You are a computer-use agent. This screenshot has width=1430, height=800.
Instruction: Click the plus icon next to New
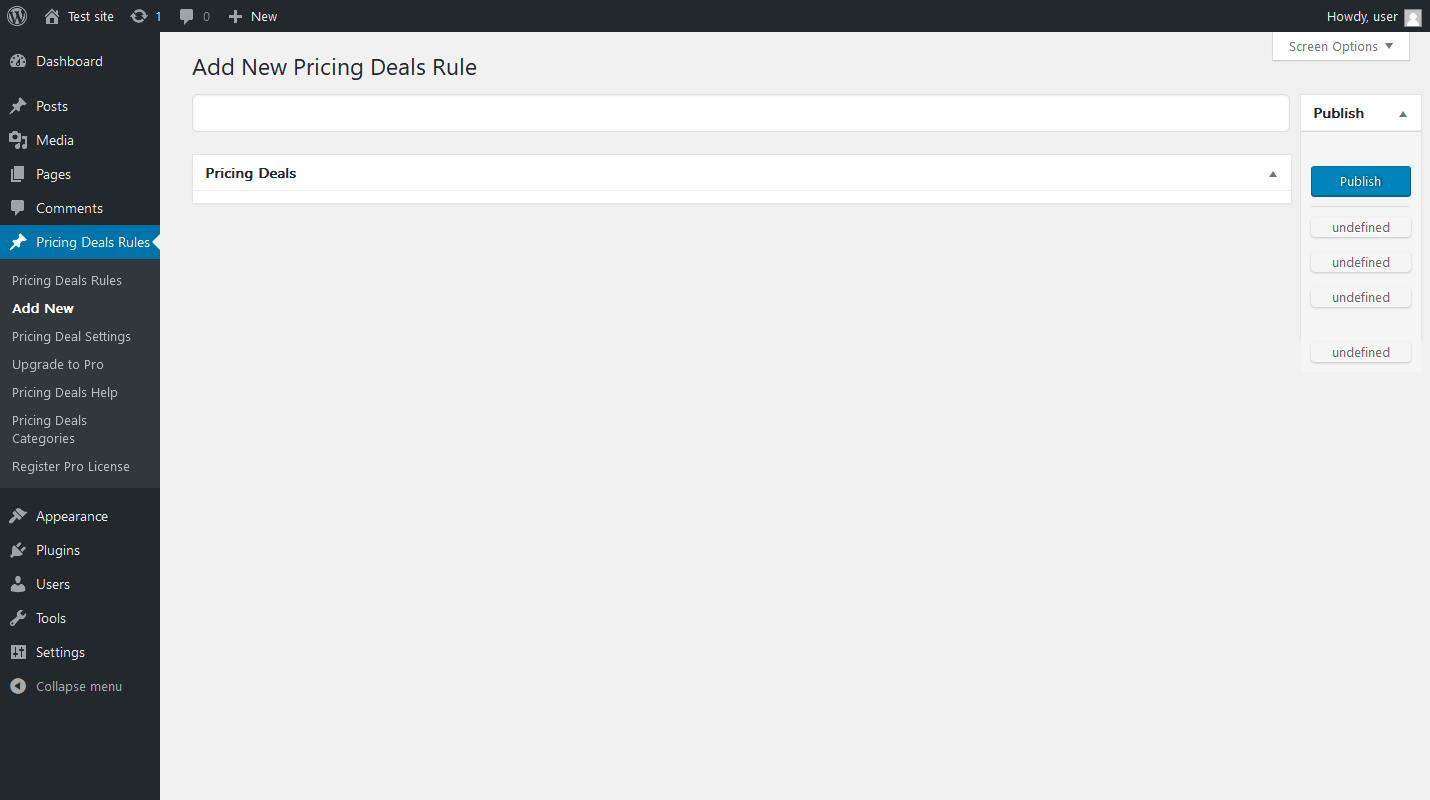click(x=235, y=16)
